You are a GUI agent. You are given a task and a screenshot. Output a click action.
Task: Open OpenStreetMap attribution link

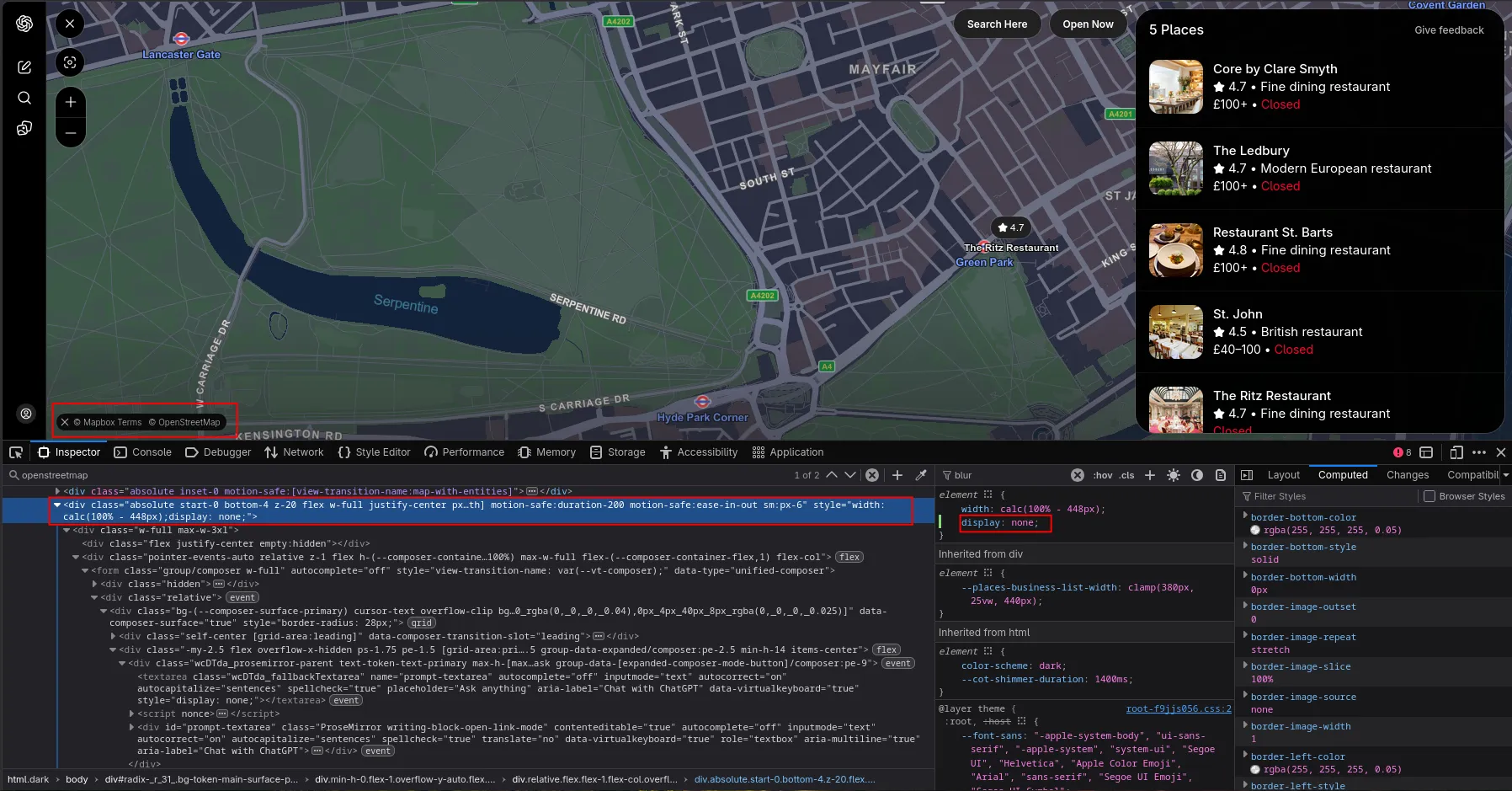[x=184, y=422]
